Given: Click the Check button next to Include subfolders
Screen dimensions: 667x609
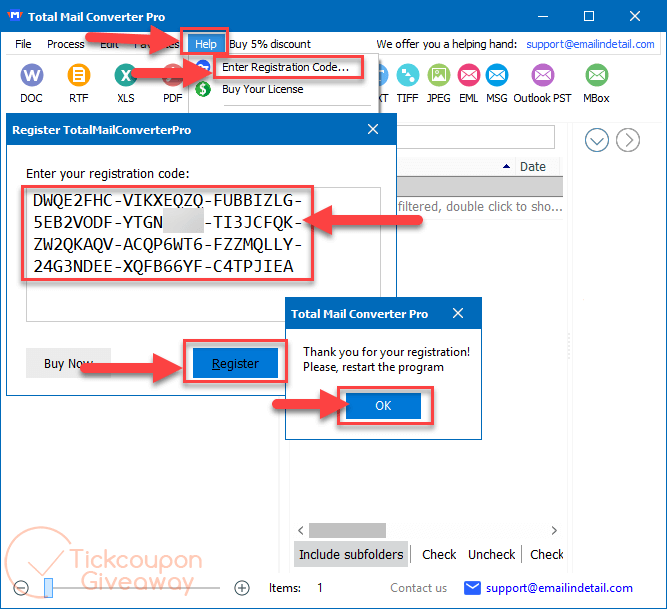Looking at the screenshot, I should [439, 555].
